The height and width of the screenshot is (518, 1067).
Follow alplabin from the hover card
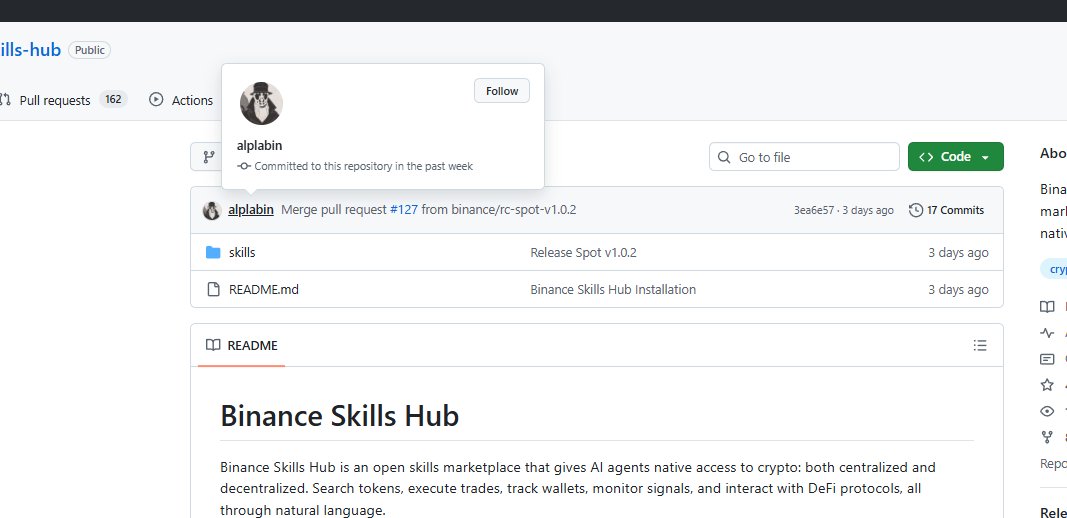tap(502, 91)
